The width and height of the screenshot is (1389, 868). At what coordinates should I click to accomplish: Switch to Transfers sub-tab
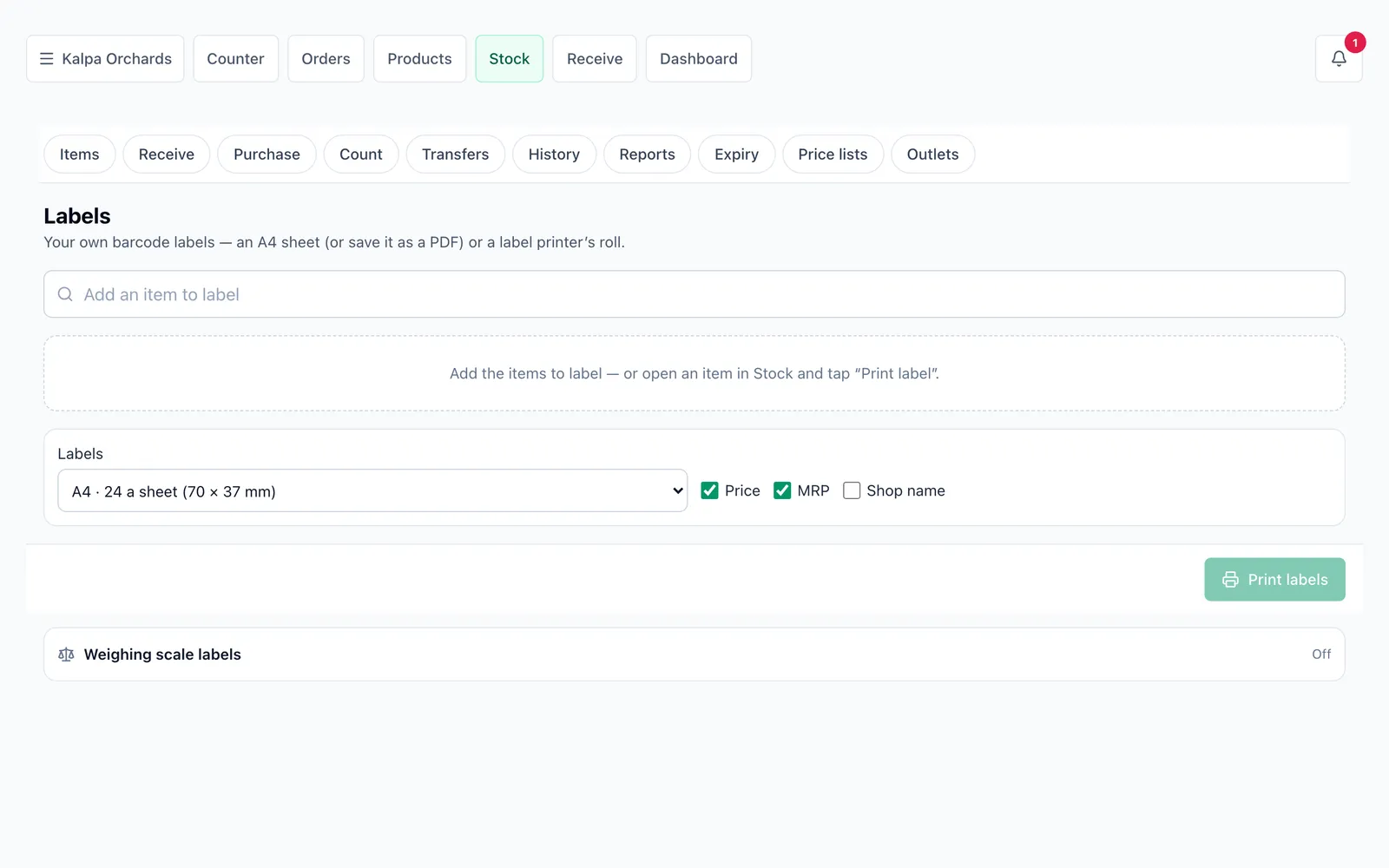(x=455, y=155)
